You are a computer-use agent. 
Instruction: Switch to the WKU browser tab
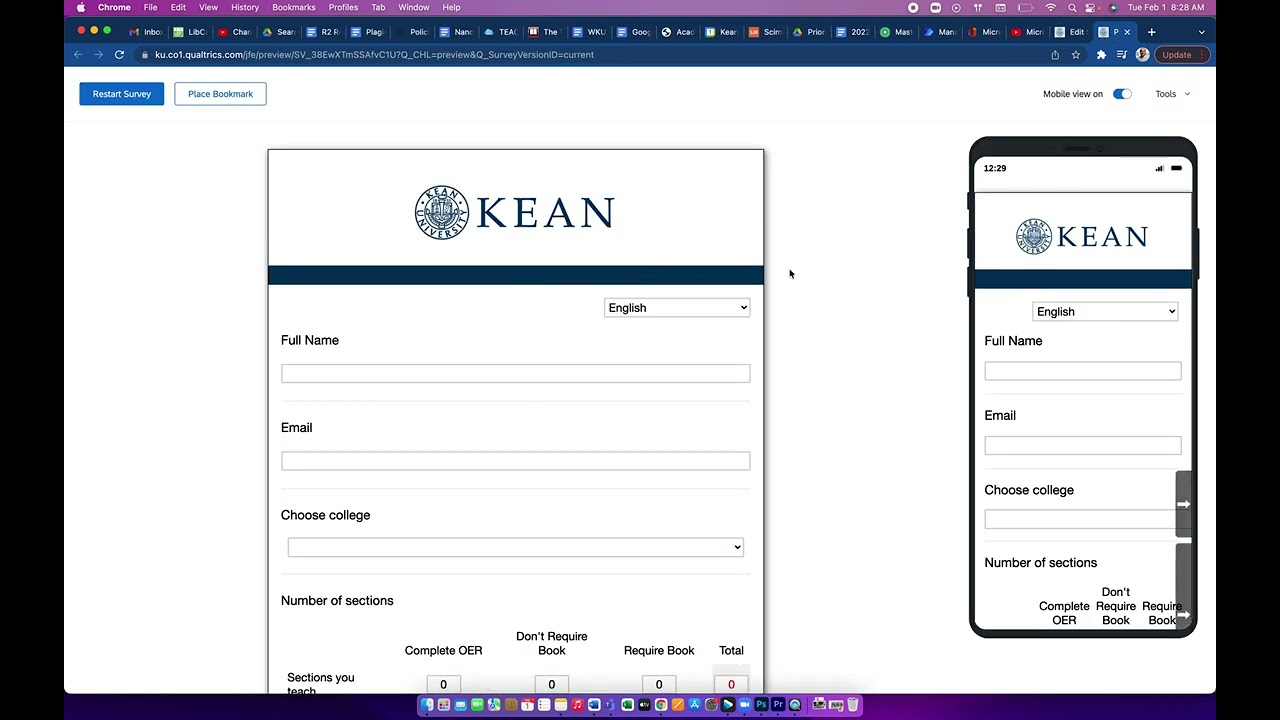click(588, 32)
